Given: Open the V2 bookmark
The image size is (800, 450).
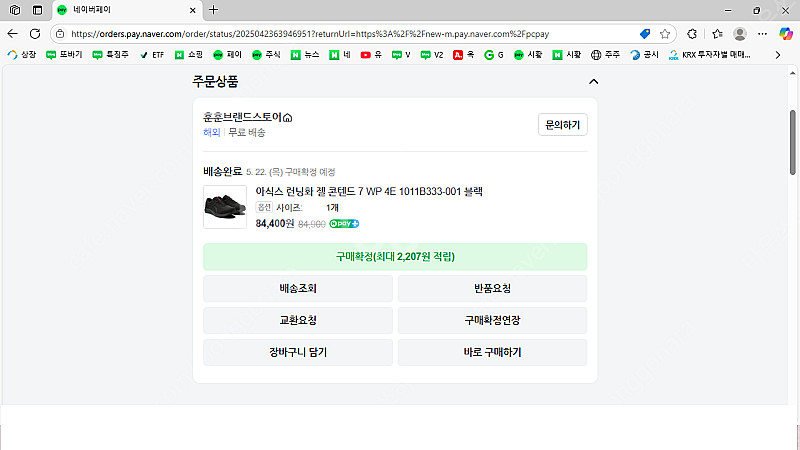Looking at the screenshot, I should pos(432,55).
